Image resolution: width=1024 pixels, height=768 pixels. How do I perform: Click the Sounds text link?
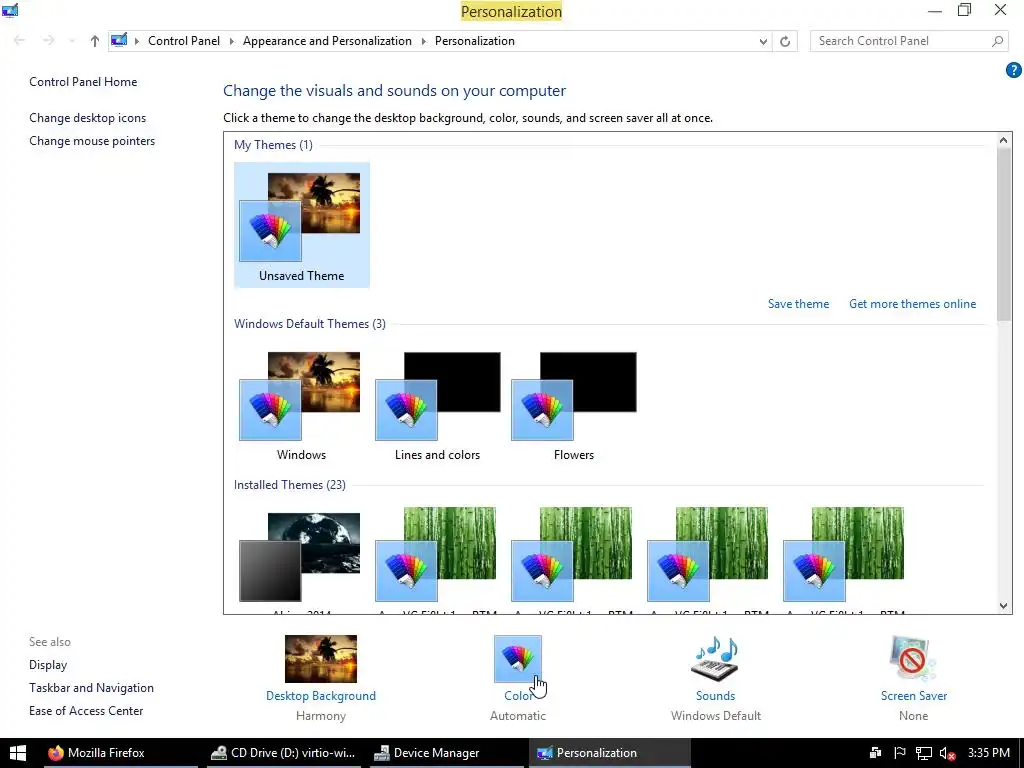point(715,696)
